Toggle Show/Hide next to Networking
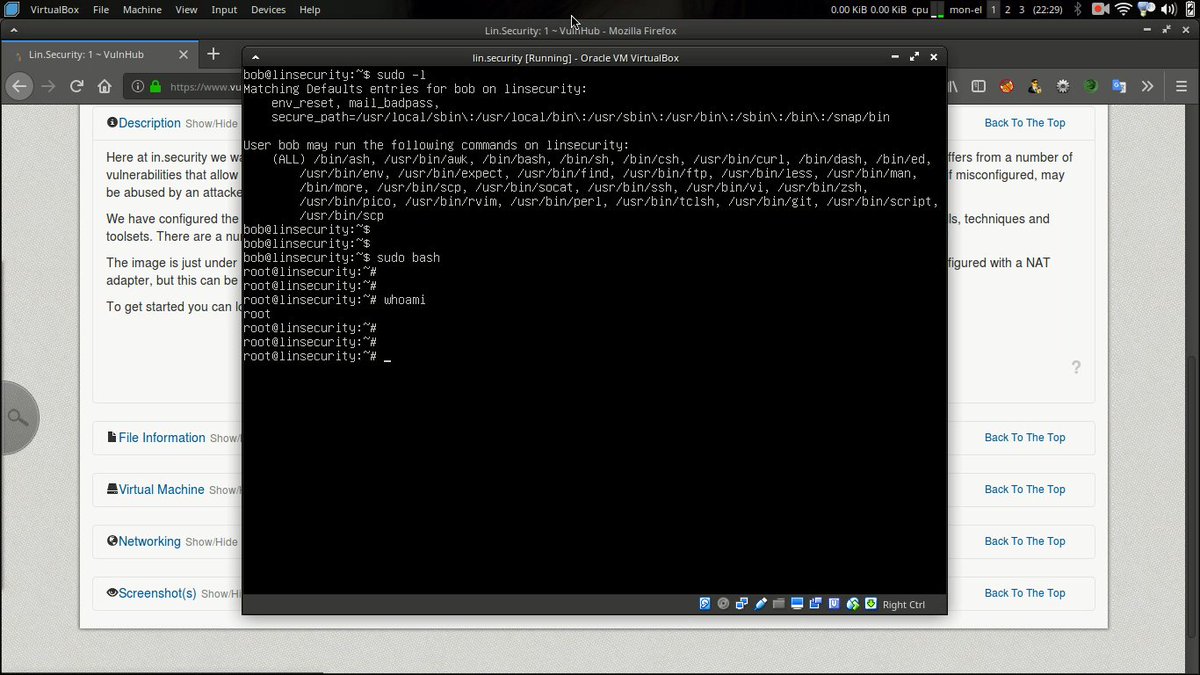The height and width of the screenshot is (675, 1200). tap(211, 542)
